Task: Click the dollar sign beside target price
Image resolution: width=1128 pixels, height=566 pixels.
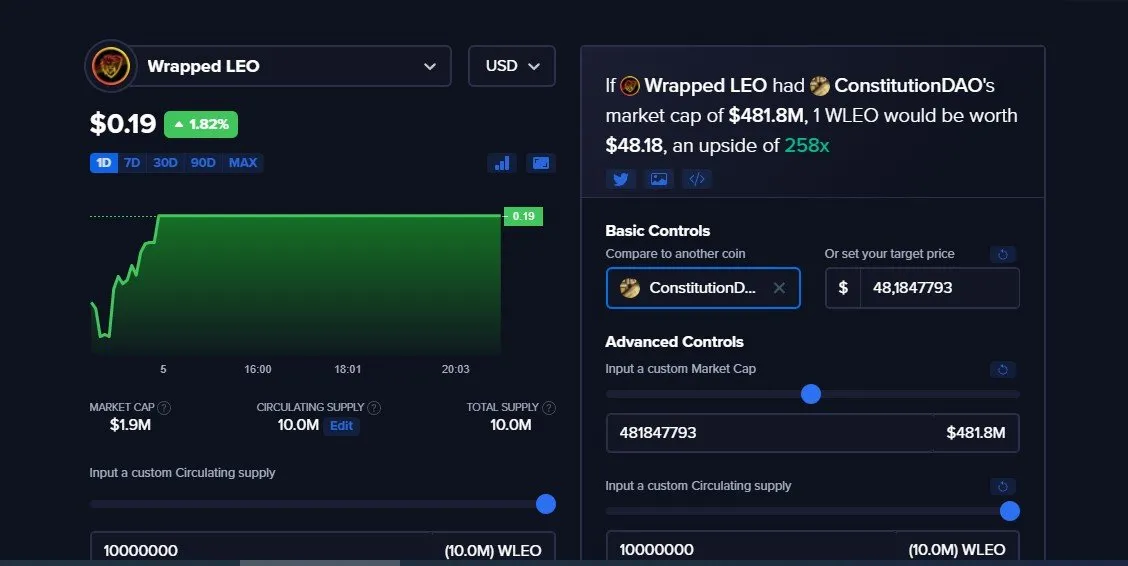Action: tap(843, 288)
